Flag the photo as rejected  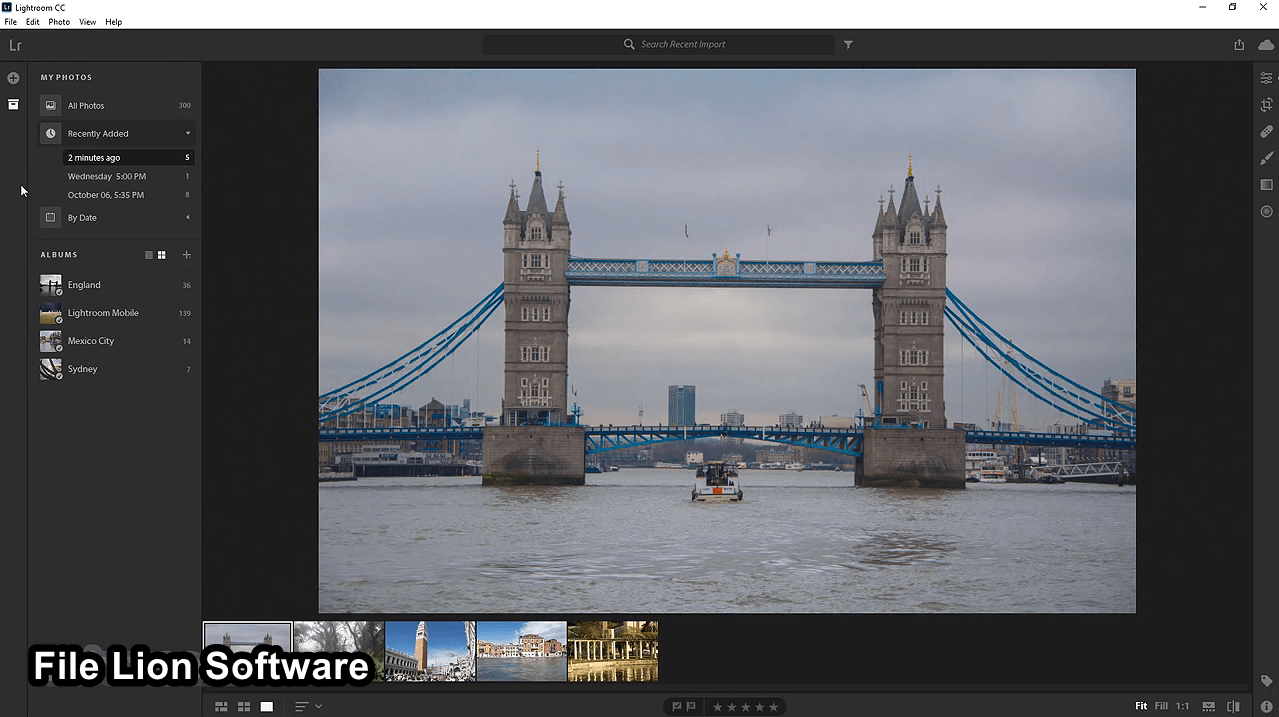pos(691,706)
